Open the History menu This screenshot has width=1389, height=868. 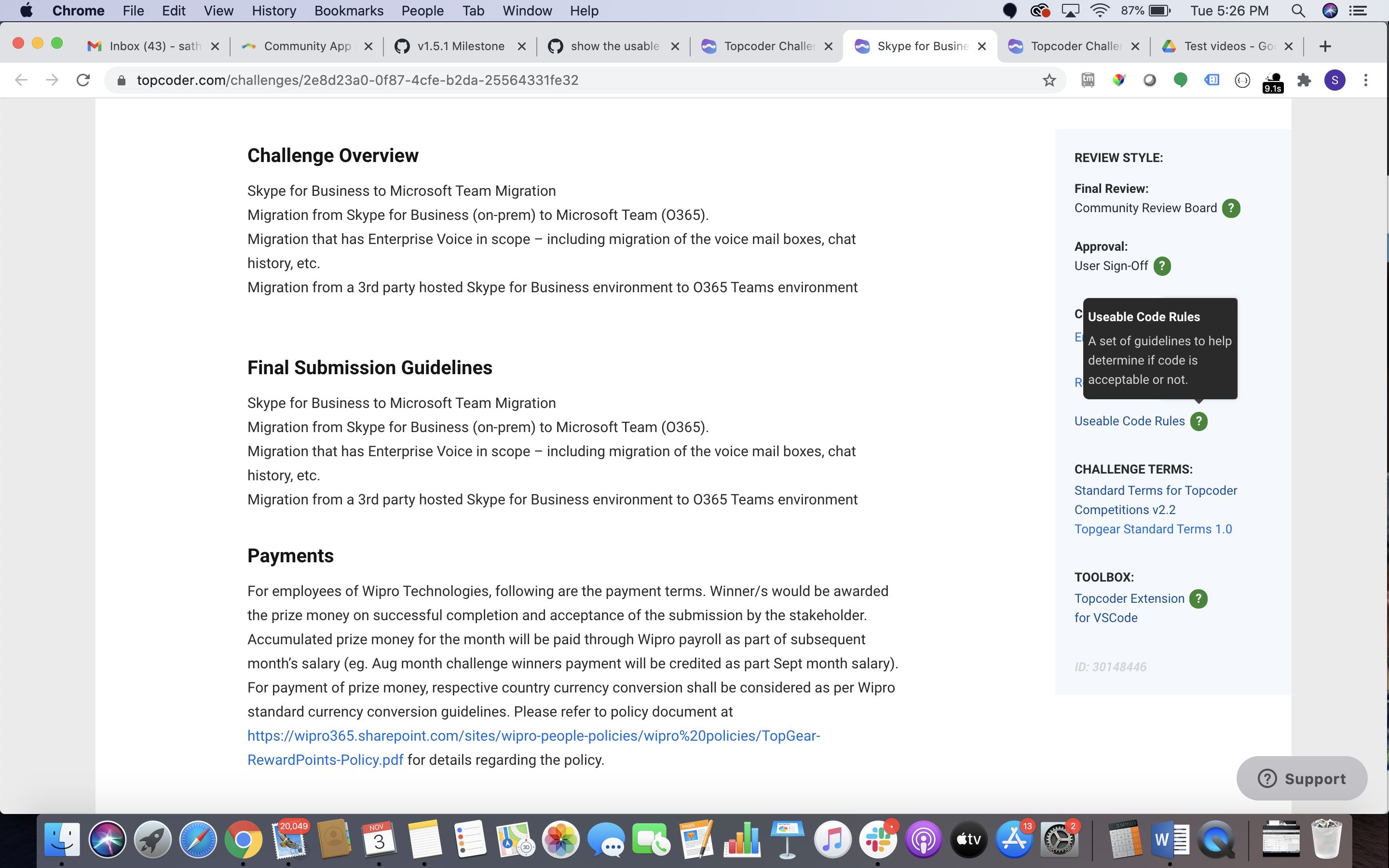click(274, 10)
